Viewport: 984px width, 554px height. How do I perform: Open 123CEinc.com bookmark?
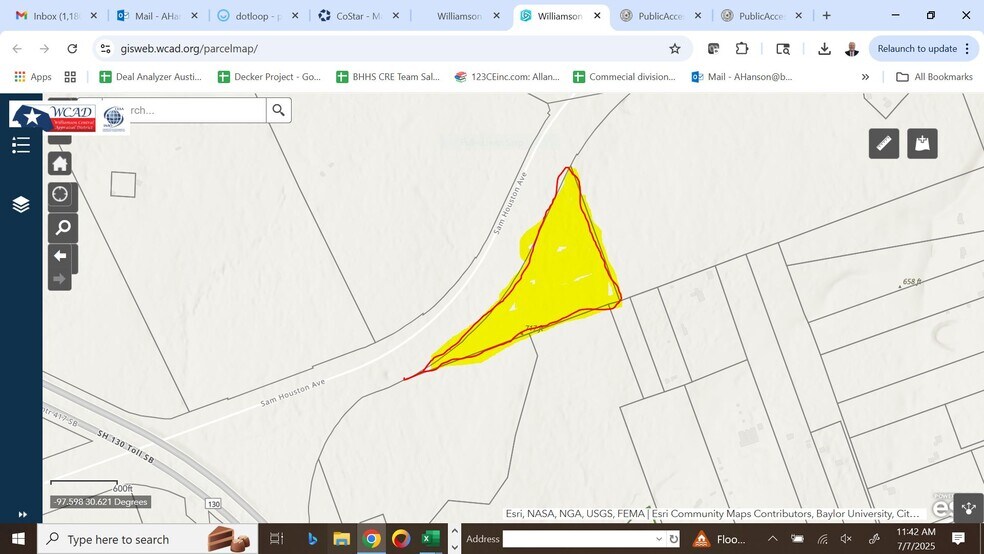[507, 77]
